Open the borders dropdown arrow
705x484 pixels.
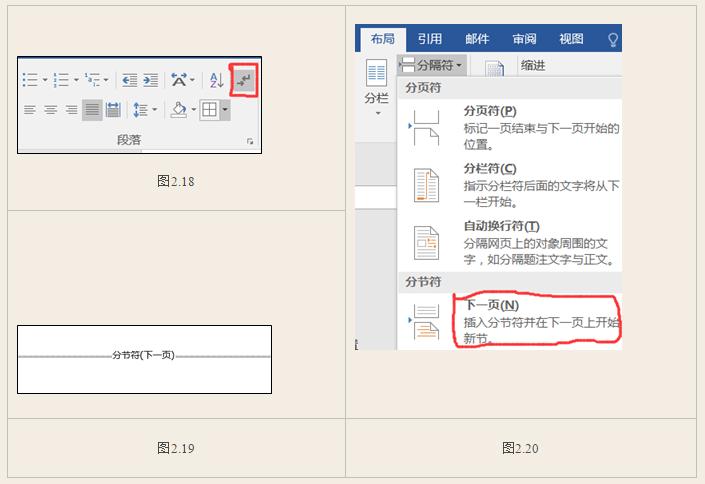coord(225,109)
